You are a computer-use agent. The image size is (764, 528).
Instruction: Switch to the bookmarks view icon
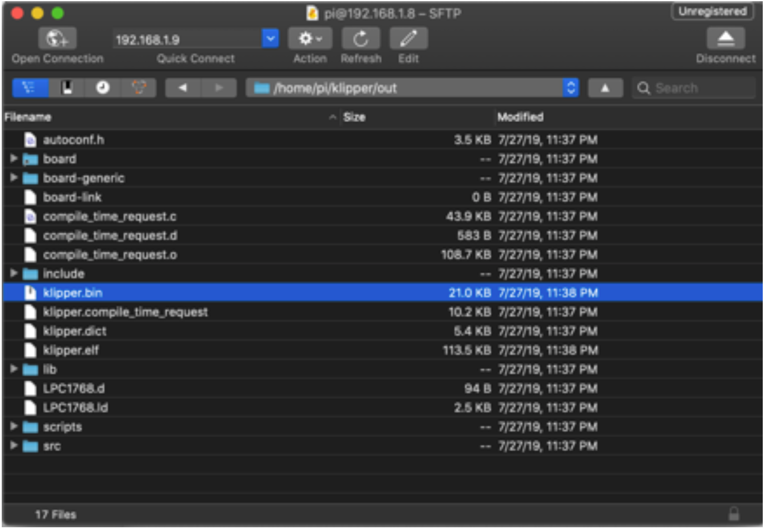(x=66, y=88)
